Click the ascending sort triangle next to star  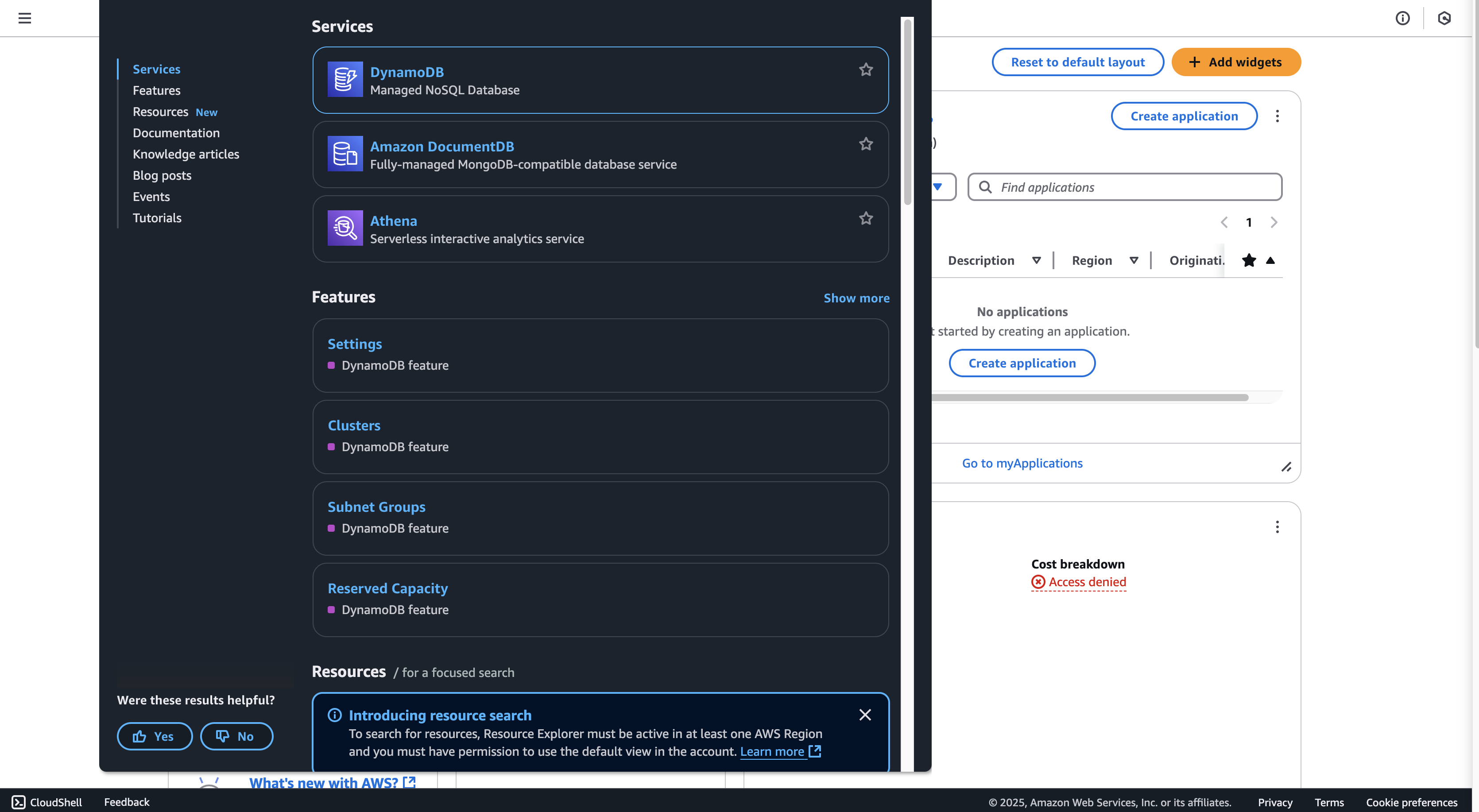pyautogui.click(x=1270, y=261)
